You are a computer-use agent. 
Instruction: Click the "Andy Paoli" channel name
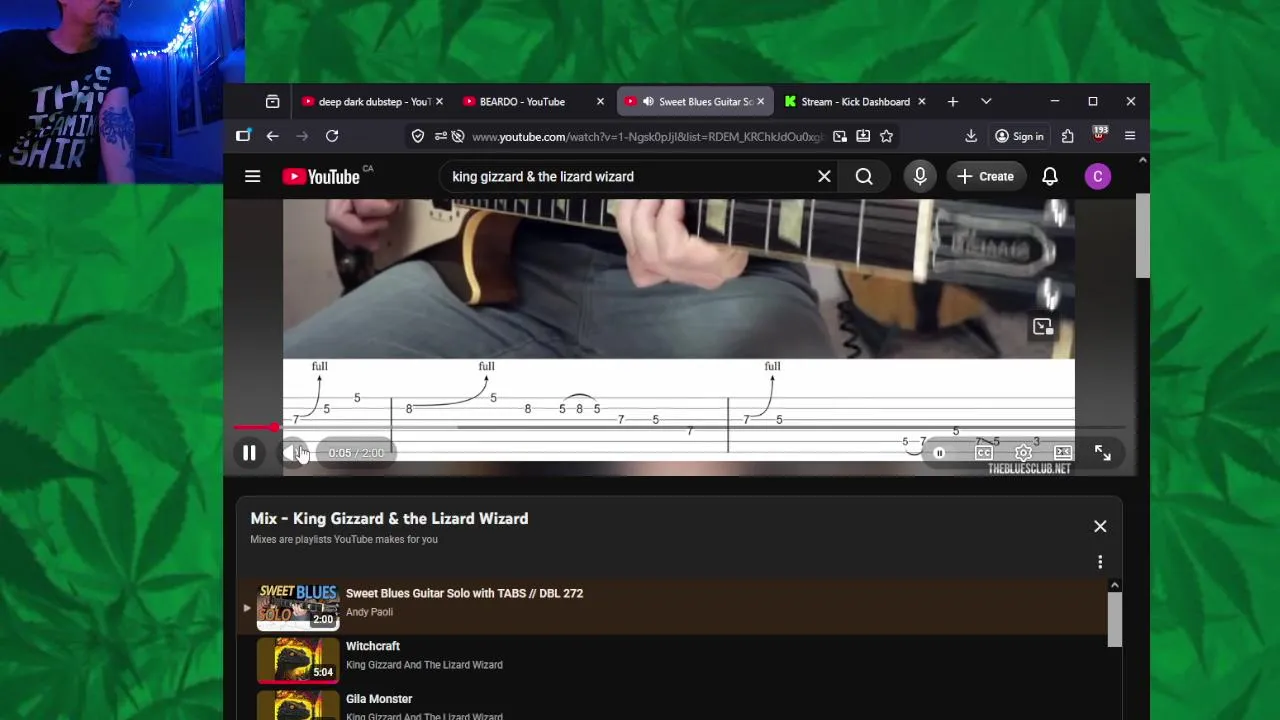pyautogui.click(x=369, y=612)
